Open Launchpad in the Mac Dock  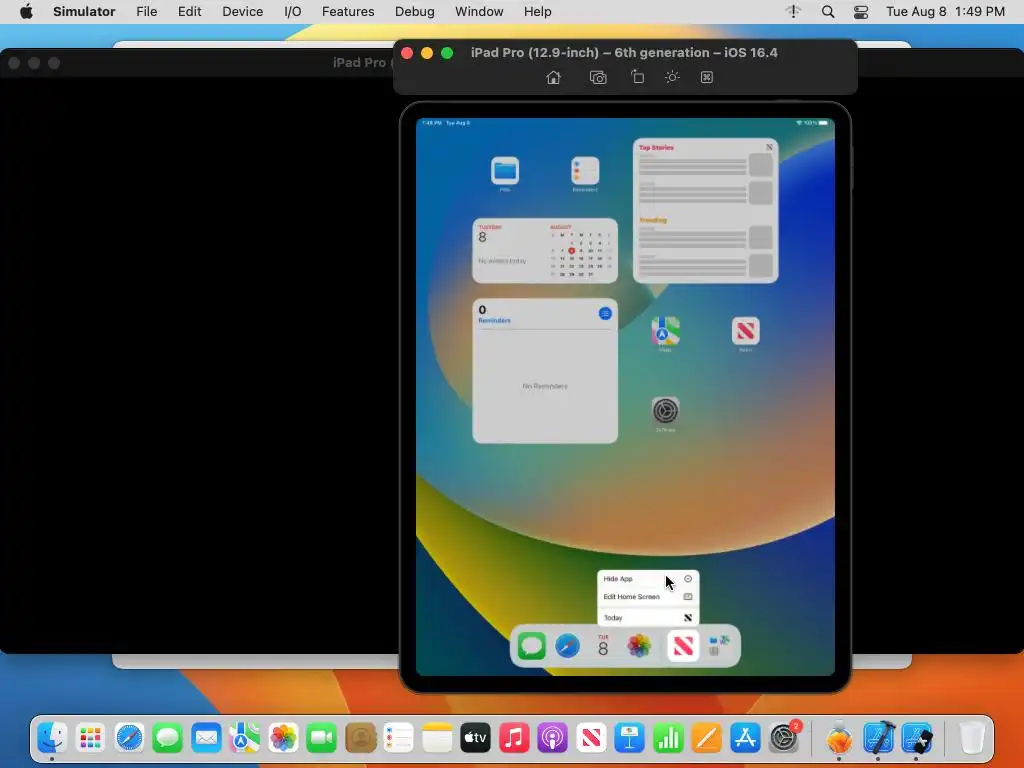(90, 738)
